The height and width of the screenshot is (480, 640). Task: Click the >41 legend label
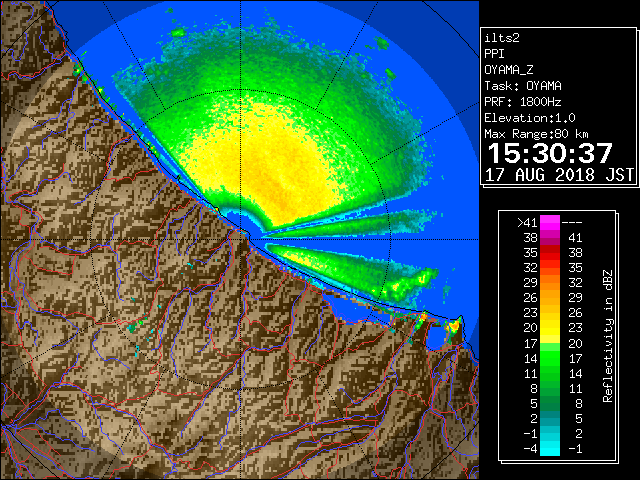point(527,222)
